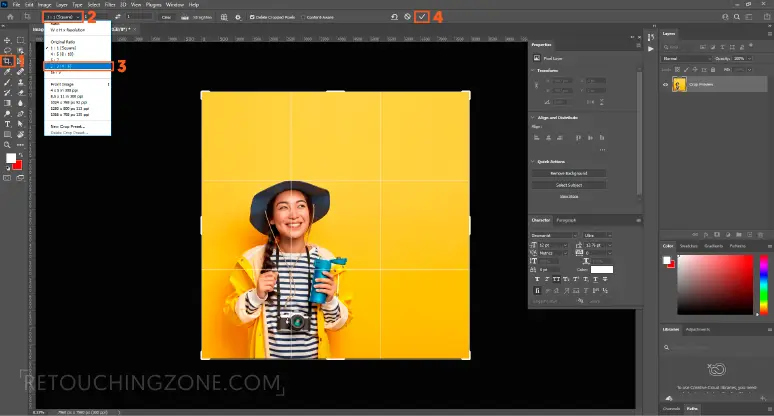
Task: Select the Brush tool
Action: point(7,82)
